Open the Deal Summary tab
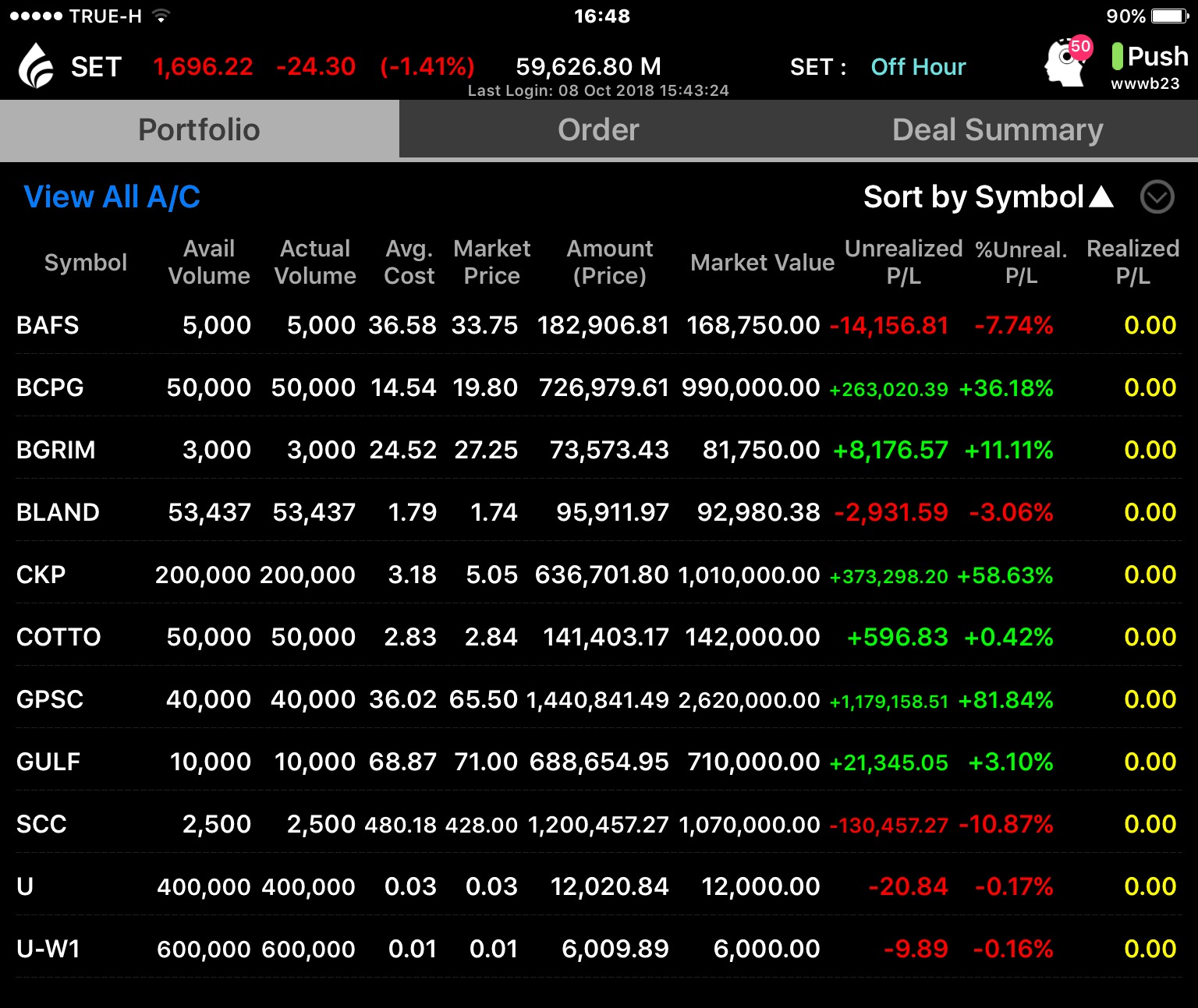Screen dimensions: 1198x1008 pos(998,129)
